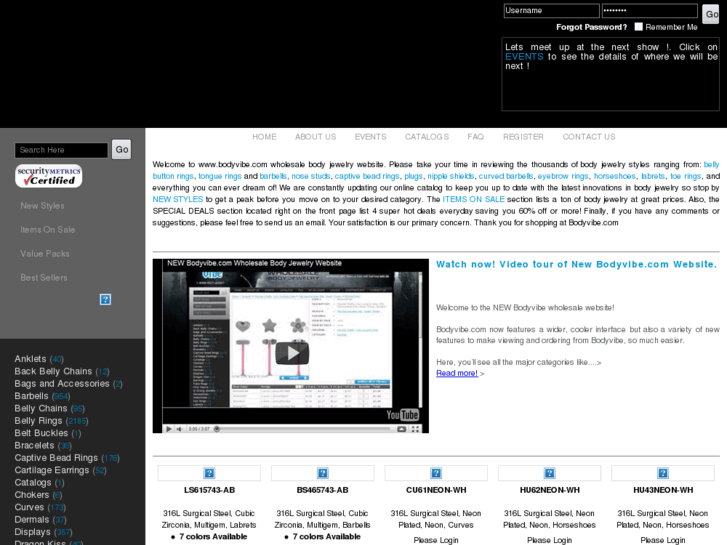
Task: Select the Anklets category
Action: click(x=30, y=359)
